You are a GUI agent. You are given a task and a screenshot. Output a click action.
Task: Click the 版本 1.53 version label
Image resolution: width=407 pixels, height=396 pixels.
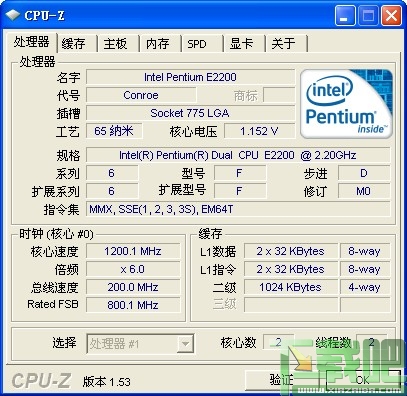tap(107, 382)
